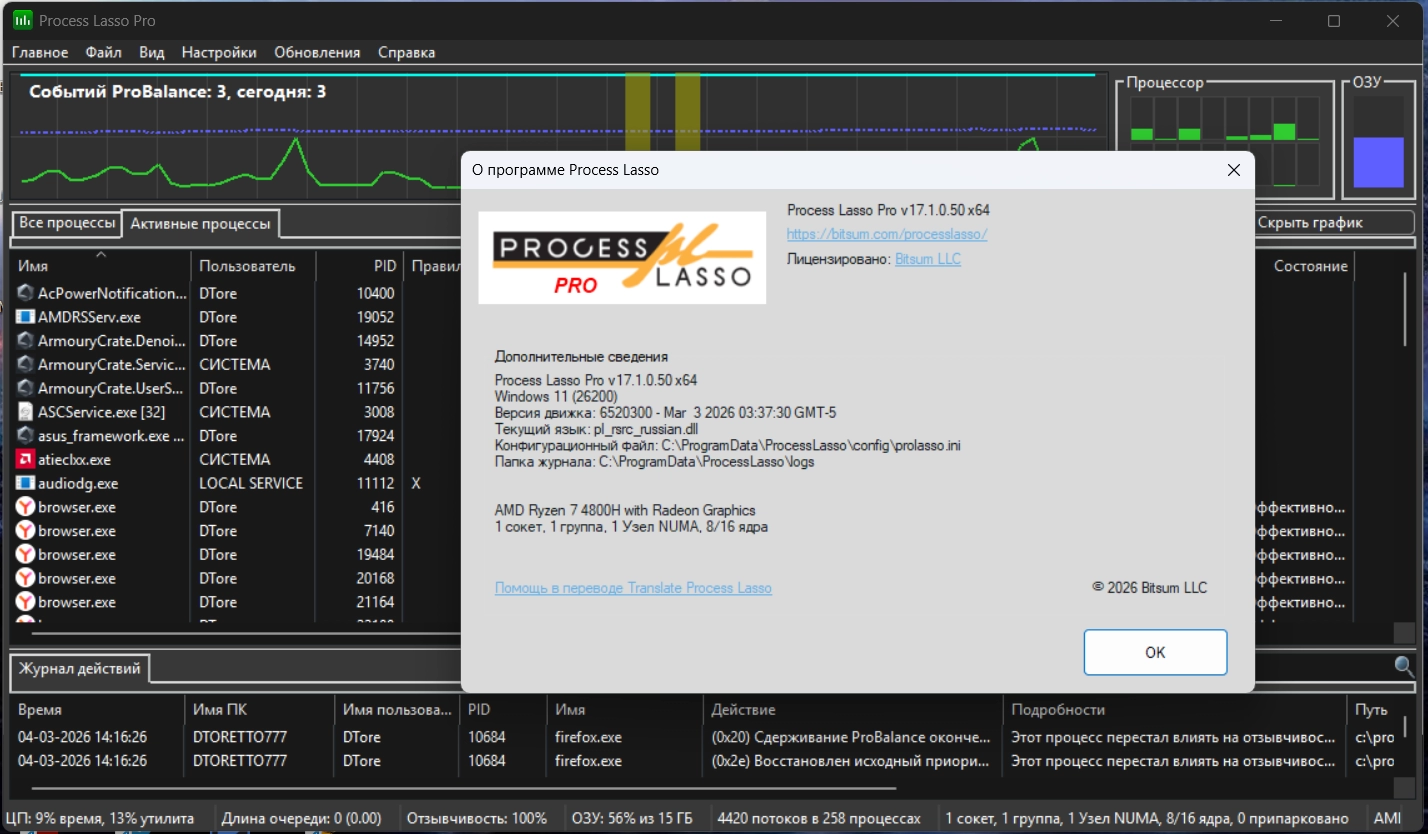Screen dimensions: 1428x834
Task: Click the Process Lasso Pro logo image
Action: (622, 258)
